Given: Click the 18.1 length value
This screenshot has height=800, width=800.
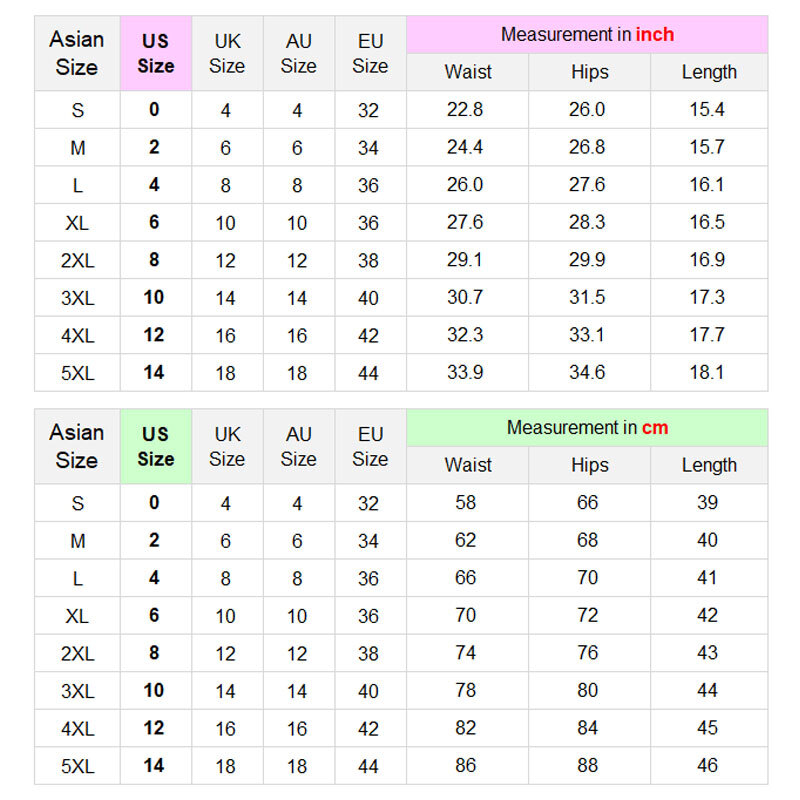Looking at the screenshot, I should pyautogui.click(x=707, y=372).
